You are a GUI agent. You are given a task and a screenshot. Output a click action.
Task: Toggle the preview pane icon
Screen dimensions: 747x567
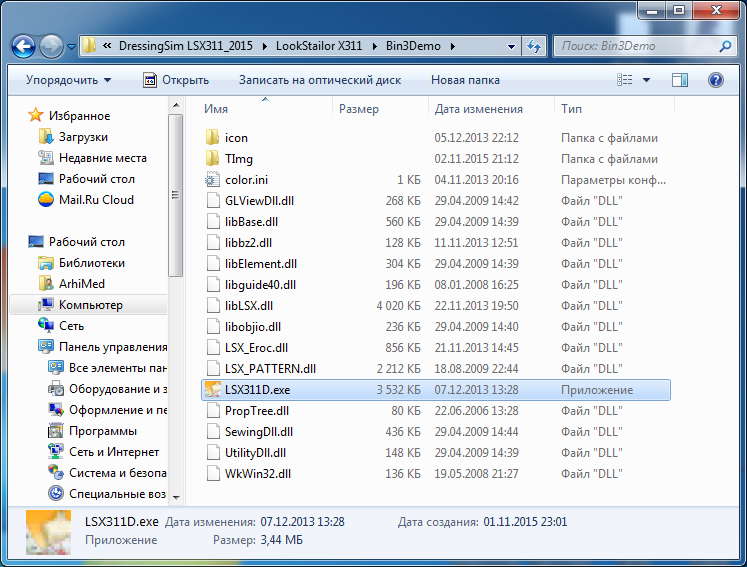pyautogui.click(x=680, y=80)
